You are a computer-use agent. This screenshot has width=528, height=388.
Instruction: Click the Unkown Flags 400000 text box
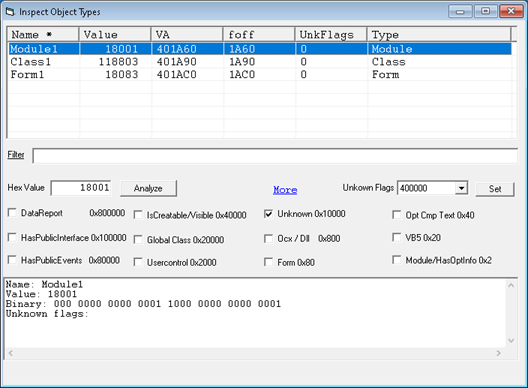click(427, 188)
